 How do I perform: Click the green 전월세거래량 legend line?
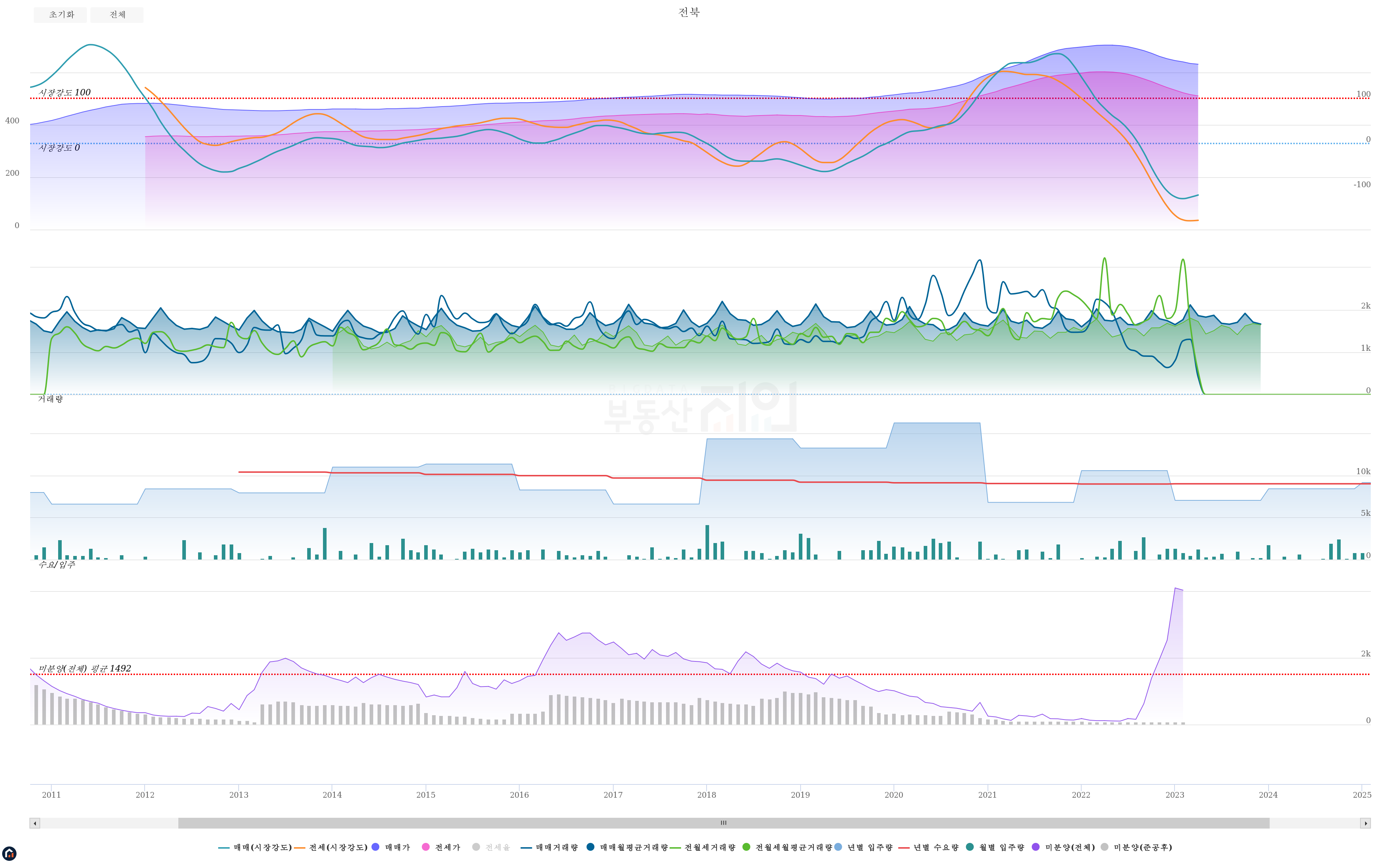point(675,848)
